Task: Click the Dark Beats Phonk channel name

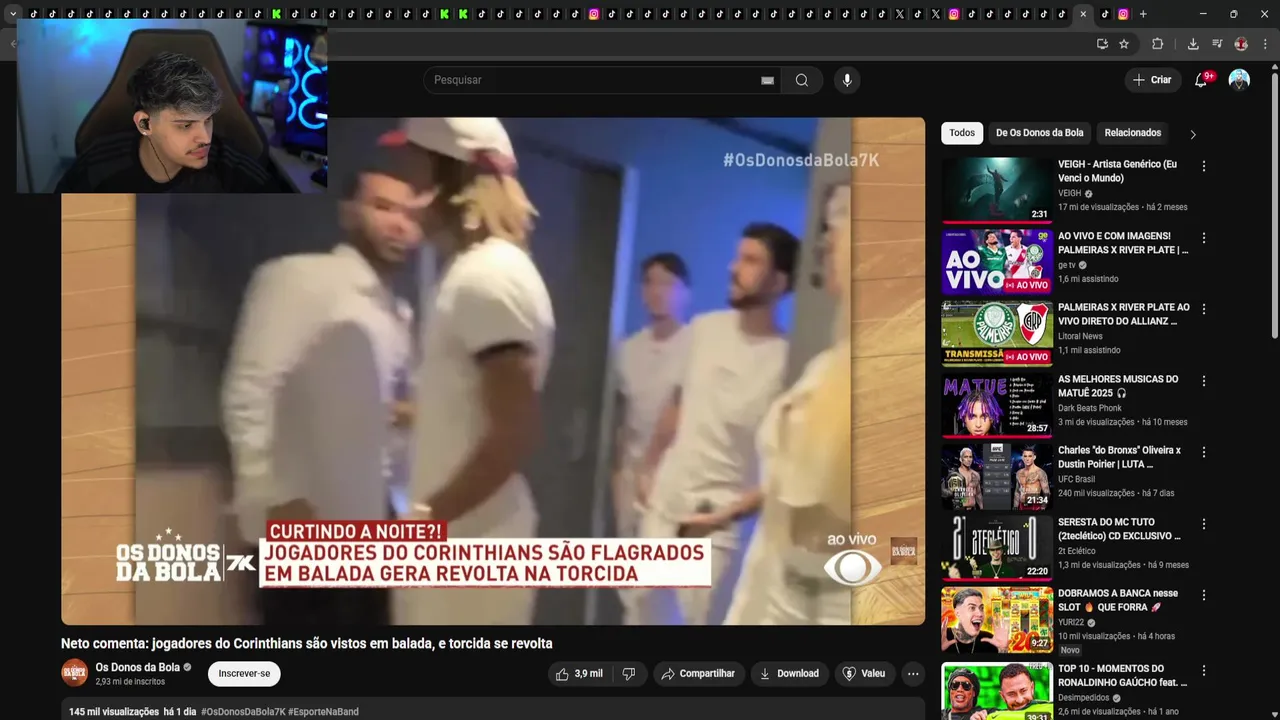Action: point(1090,408)
